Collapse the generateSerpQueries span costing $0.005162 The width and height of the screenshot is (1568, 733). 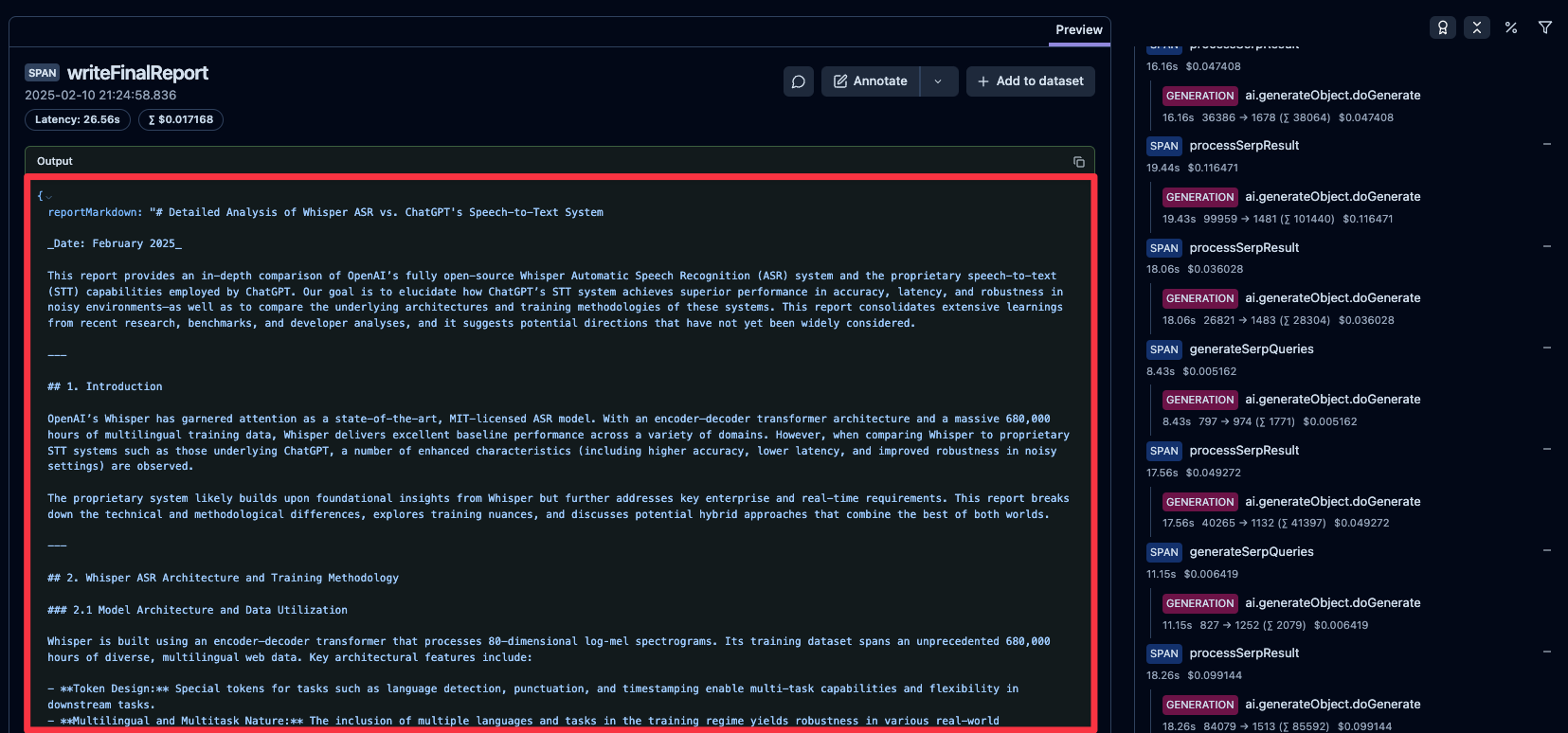pyautogui.click(x=1546, y=349)
